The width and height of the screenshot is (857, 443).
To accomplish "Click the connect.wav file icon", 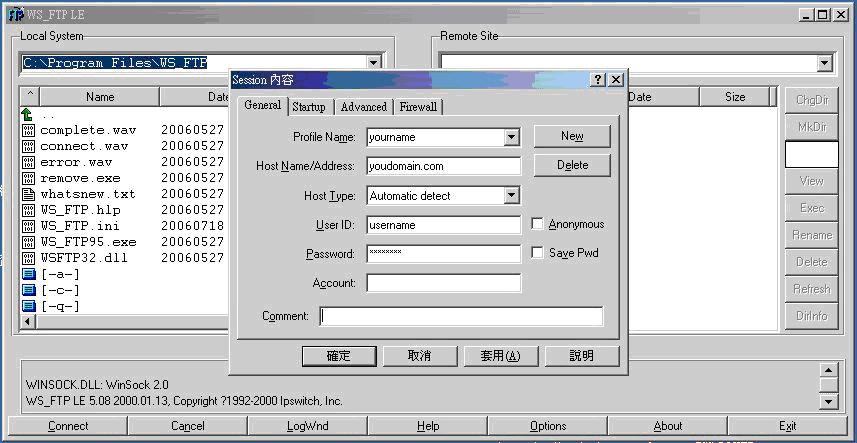I will [28, 146].
